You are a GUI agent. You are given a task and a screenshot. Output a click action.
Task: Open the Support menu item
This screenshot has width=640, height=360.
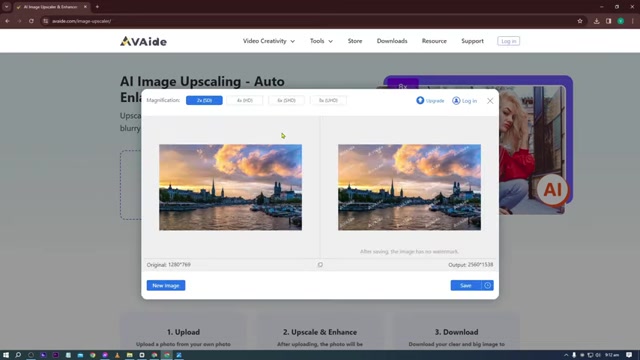click(x=472, y=41)
